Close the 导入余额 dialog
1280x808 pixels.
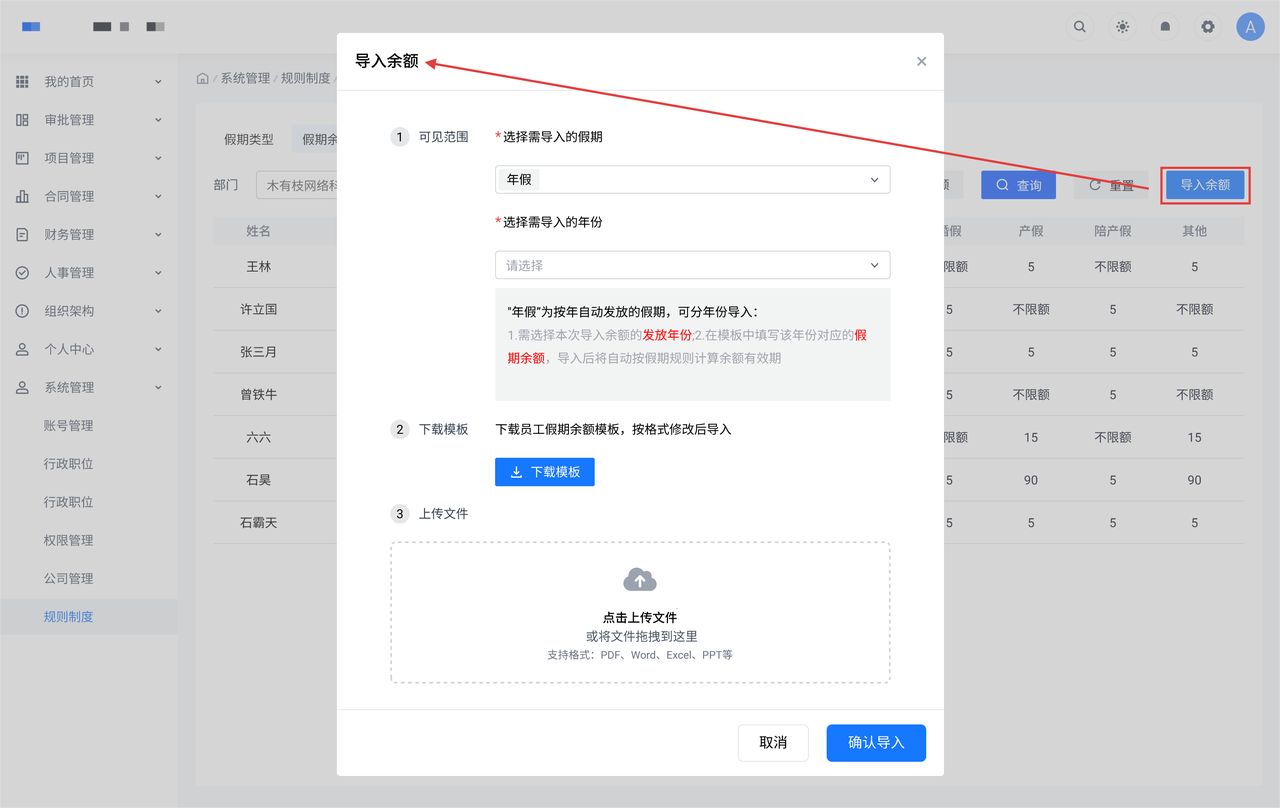point(921,61)
